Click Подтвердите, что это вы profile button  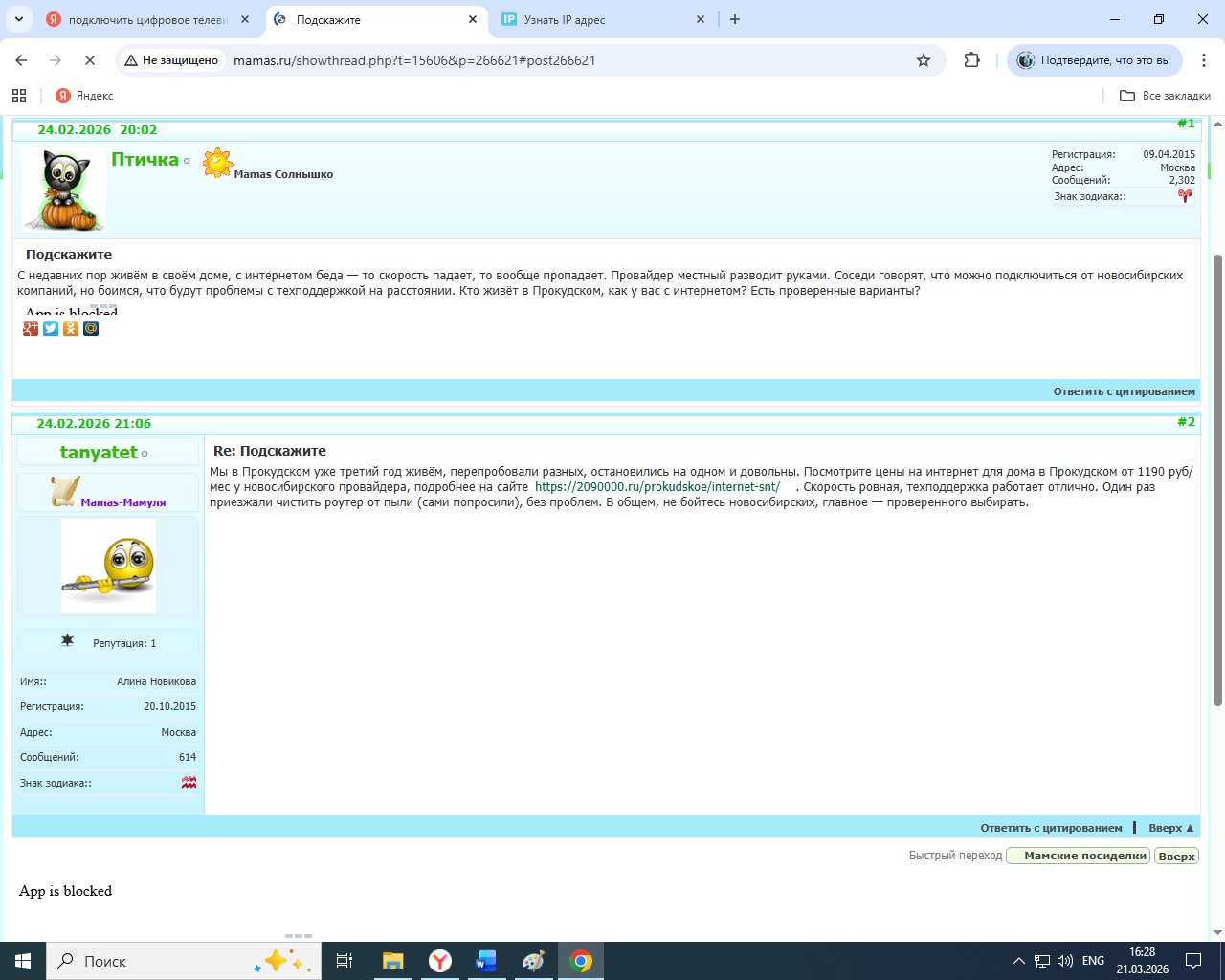(1095, 60)
